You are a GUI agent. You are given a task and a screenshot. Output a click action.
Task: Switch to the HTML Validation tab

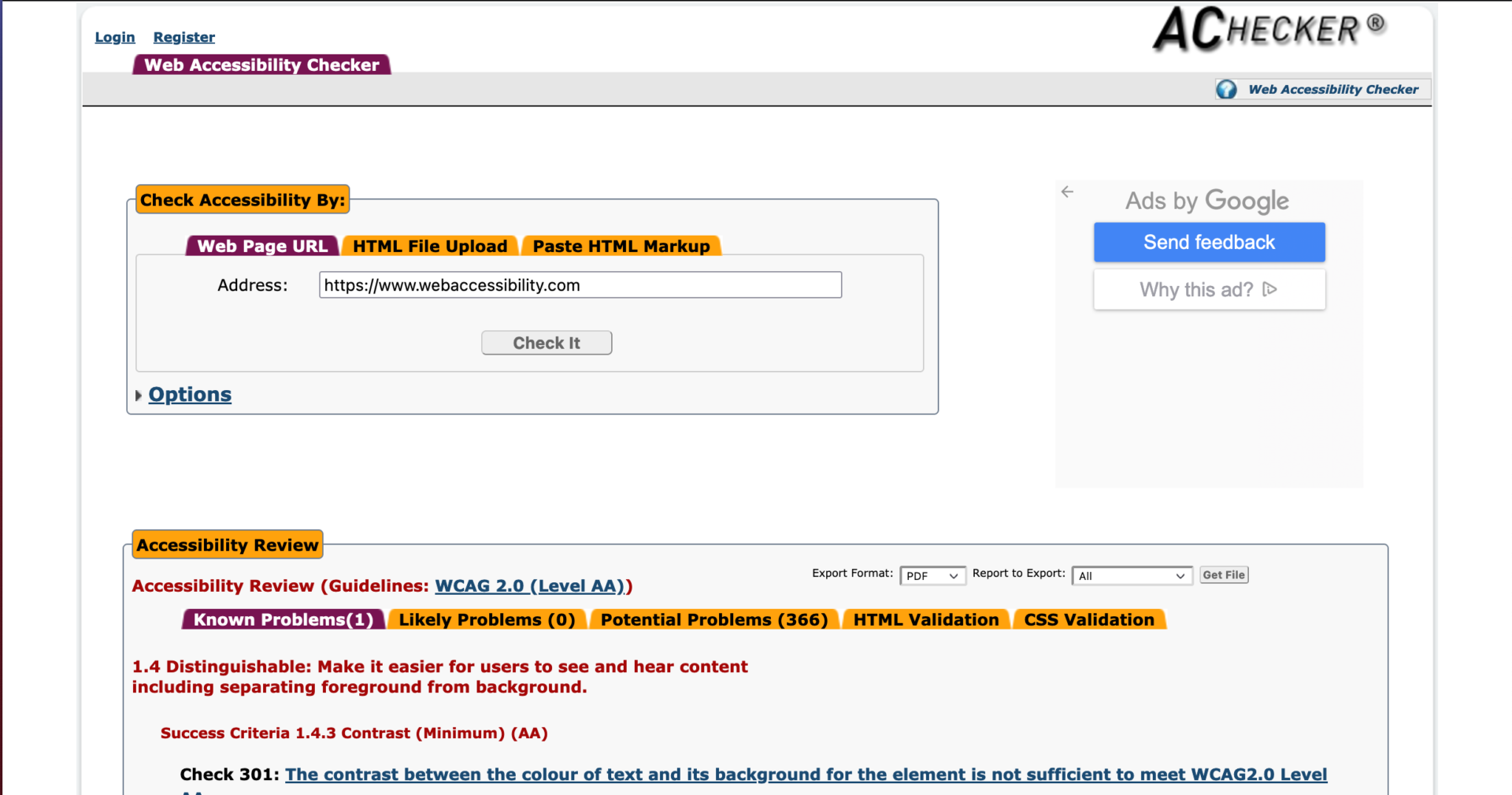click(x=925, y=619)
